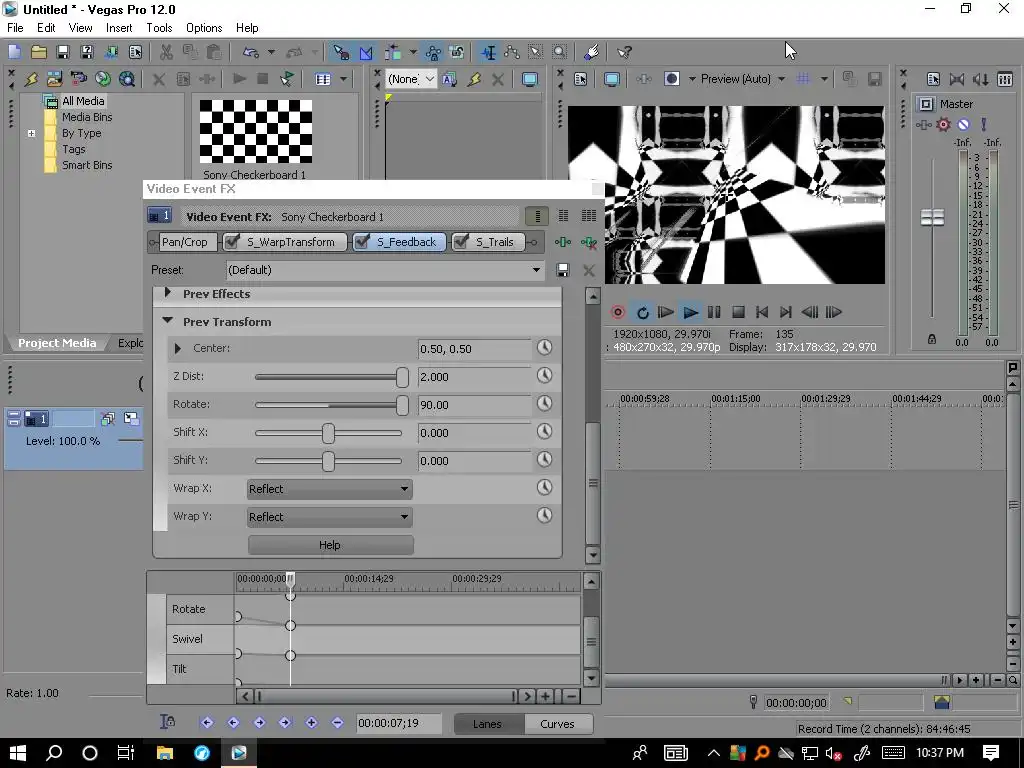Click the Stop button under the preview
The height and width of the screenshot is (768, 1024).
click(738, 312)
